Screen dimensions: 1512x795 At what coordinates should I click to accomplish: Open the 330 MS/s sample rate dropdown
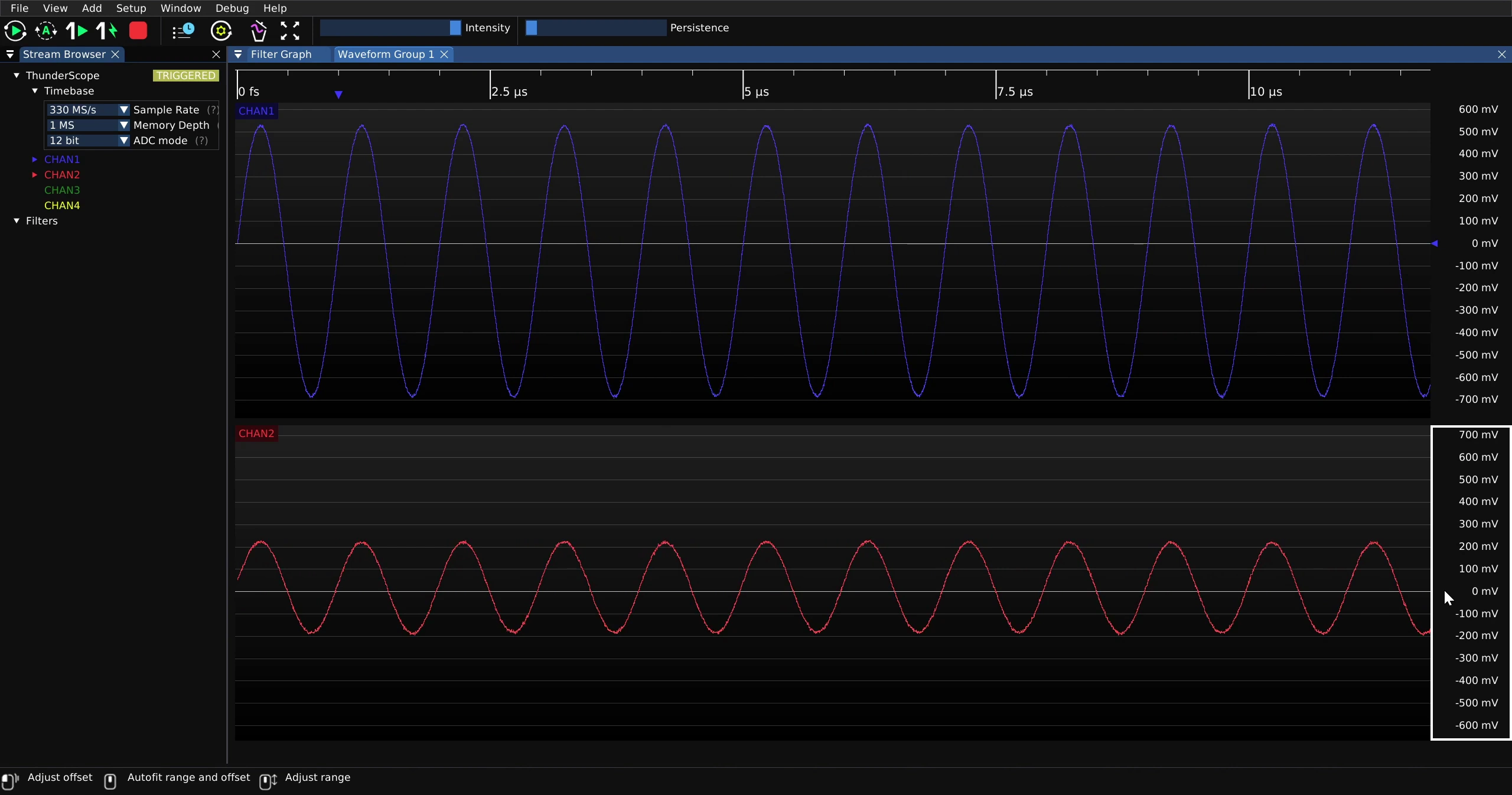point(88,110)
